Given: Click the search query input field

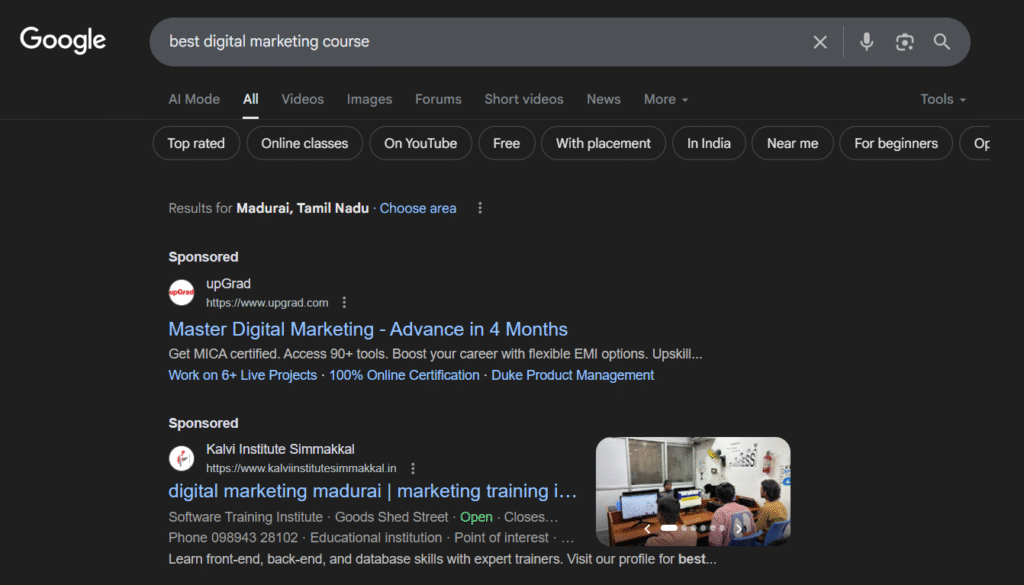Looking at the screenshot, I should (483, 42).
